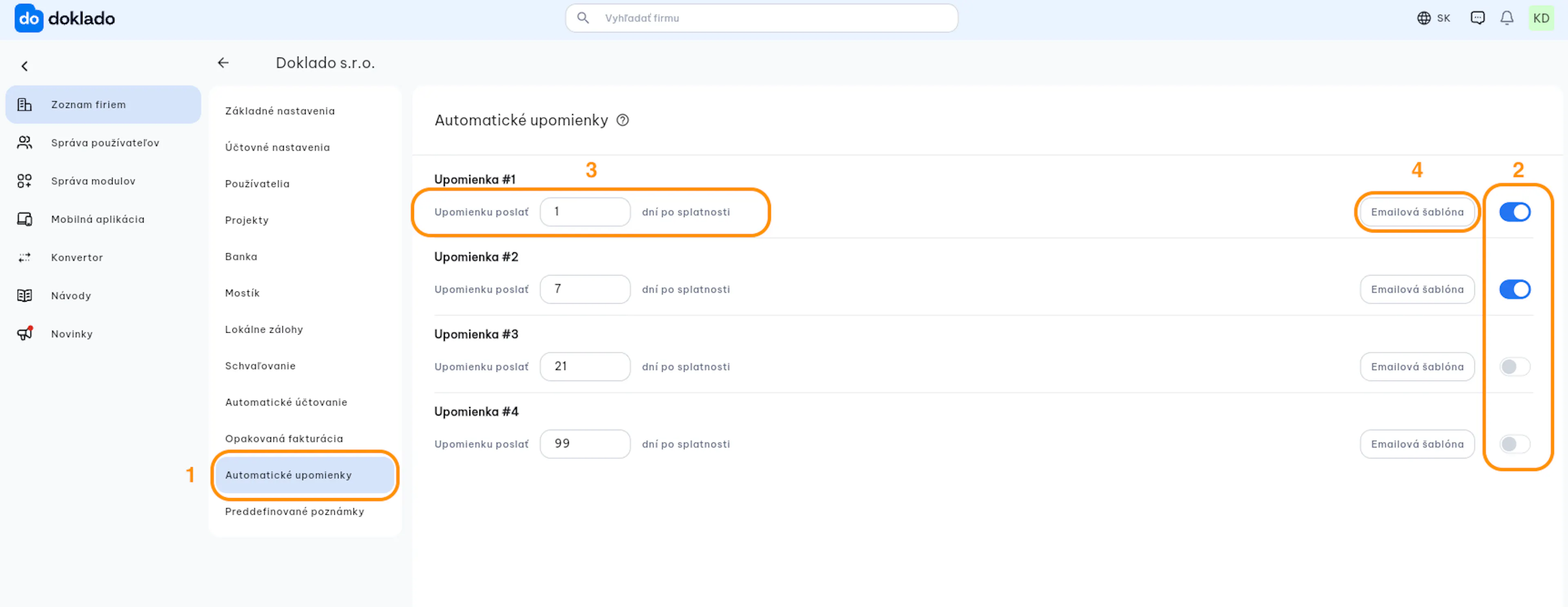Screen dimensions: 1568x607
Task: Click the Vyhľadať firmu search field
Action: (x=762, y=18)
